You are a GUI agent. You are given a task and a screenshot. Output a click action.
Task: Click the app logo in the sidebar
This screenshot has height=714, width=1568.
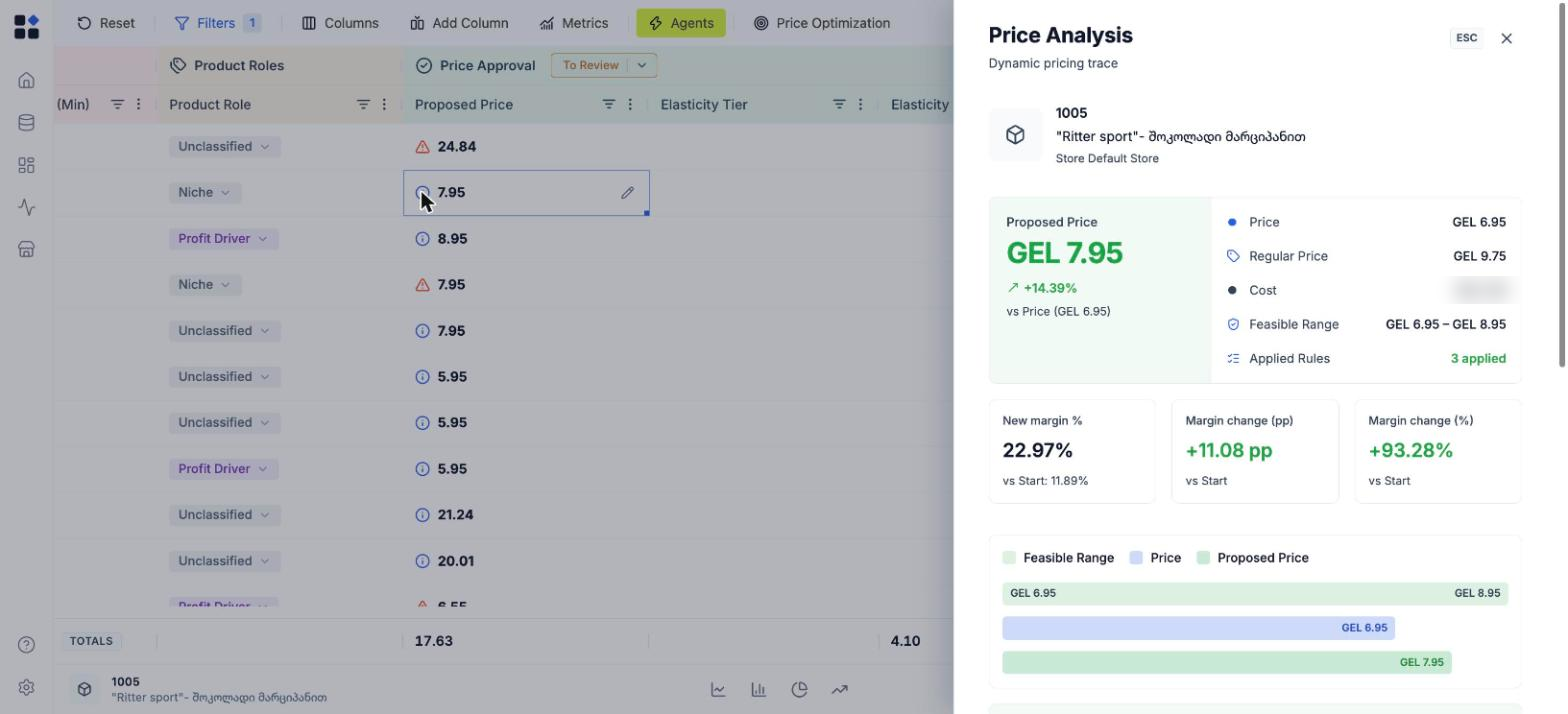click(27, 27)
